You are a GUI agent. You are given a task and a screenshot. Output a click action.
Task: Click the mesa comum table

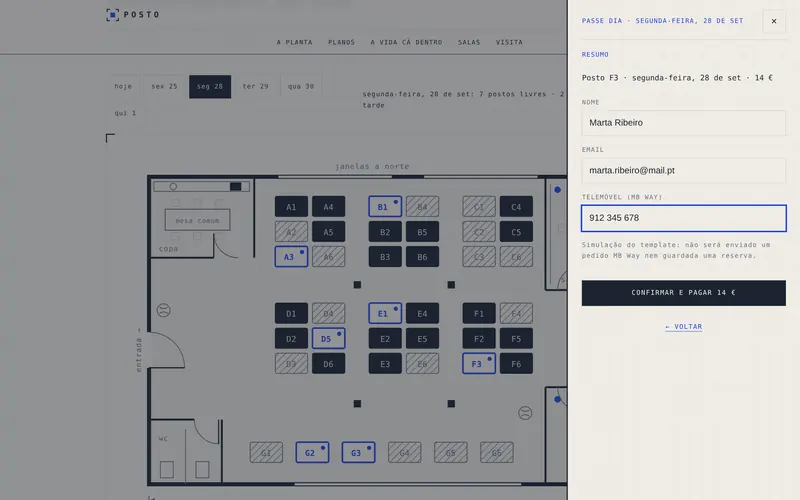tap(197, 220)
